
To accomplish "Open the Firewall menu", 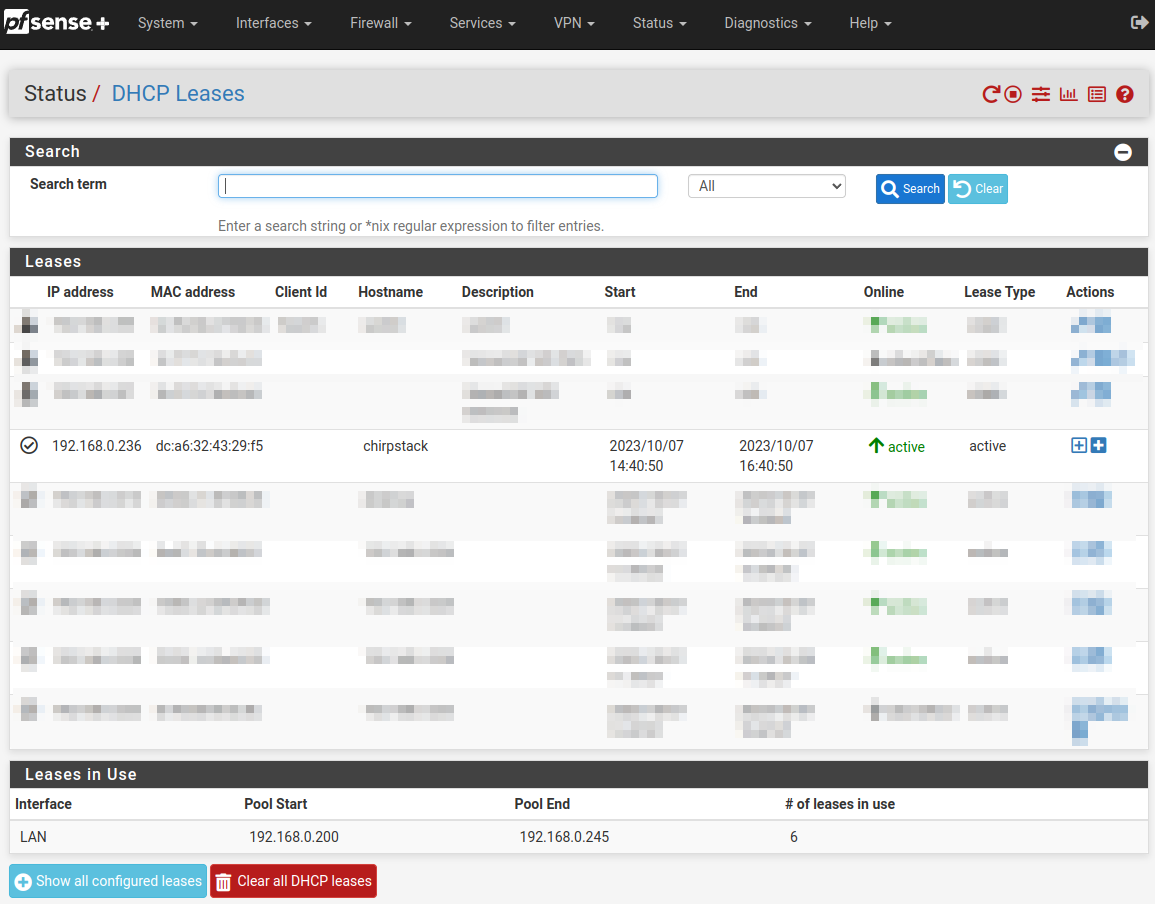I will coord(380,23).
